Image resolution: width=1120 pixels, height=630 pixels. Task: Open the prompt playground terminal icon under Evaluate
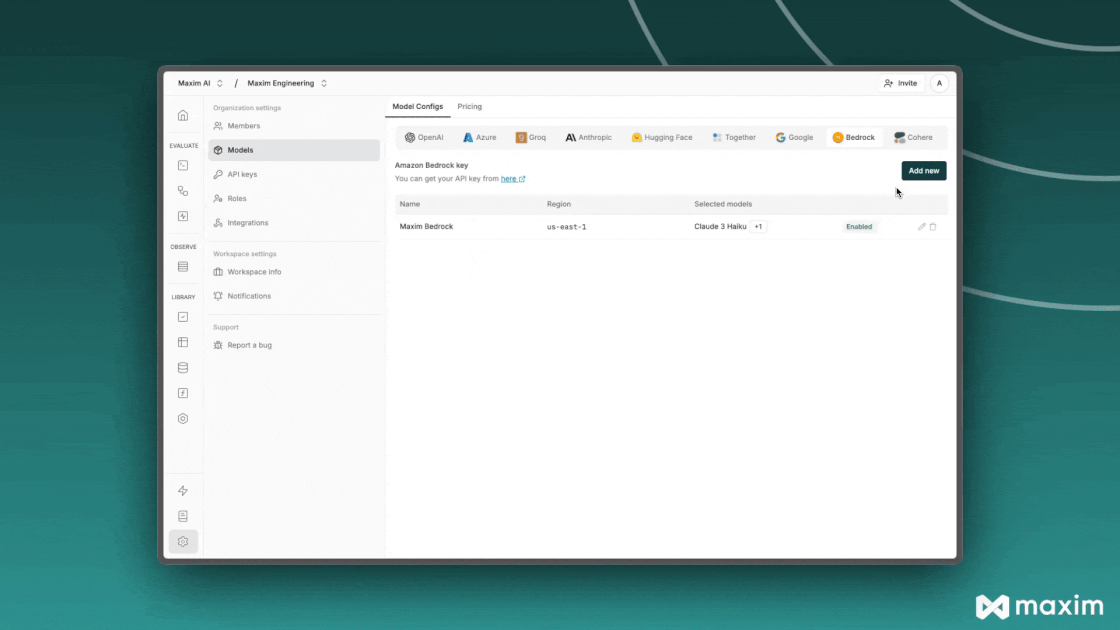(183, 166)
